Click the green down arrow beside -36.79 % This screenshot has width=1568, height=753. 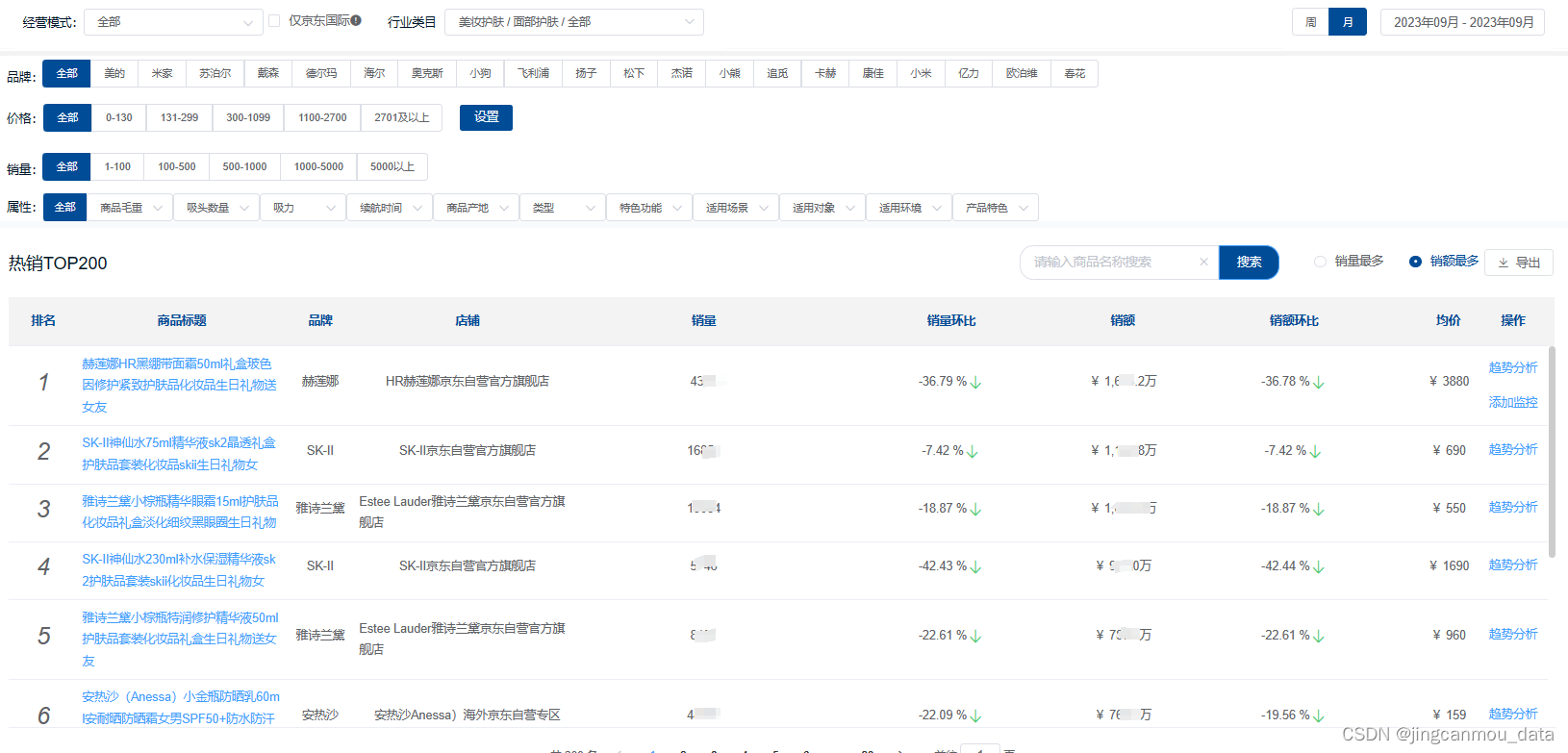pos(975,382)
